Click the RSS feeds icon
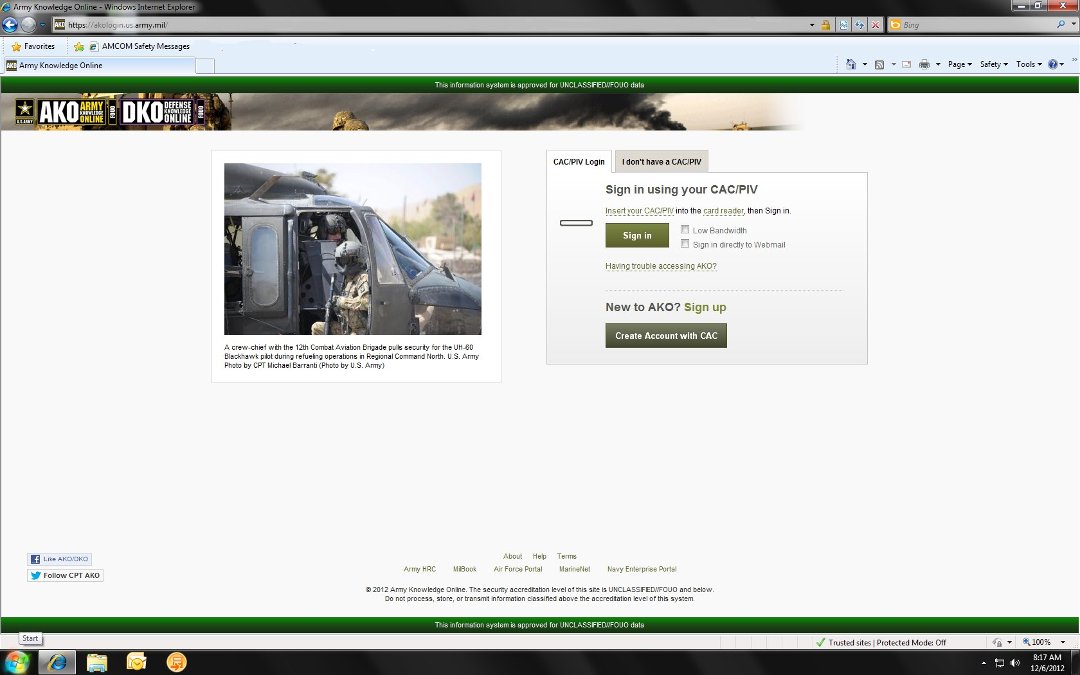 click(x=880, y=64)
